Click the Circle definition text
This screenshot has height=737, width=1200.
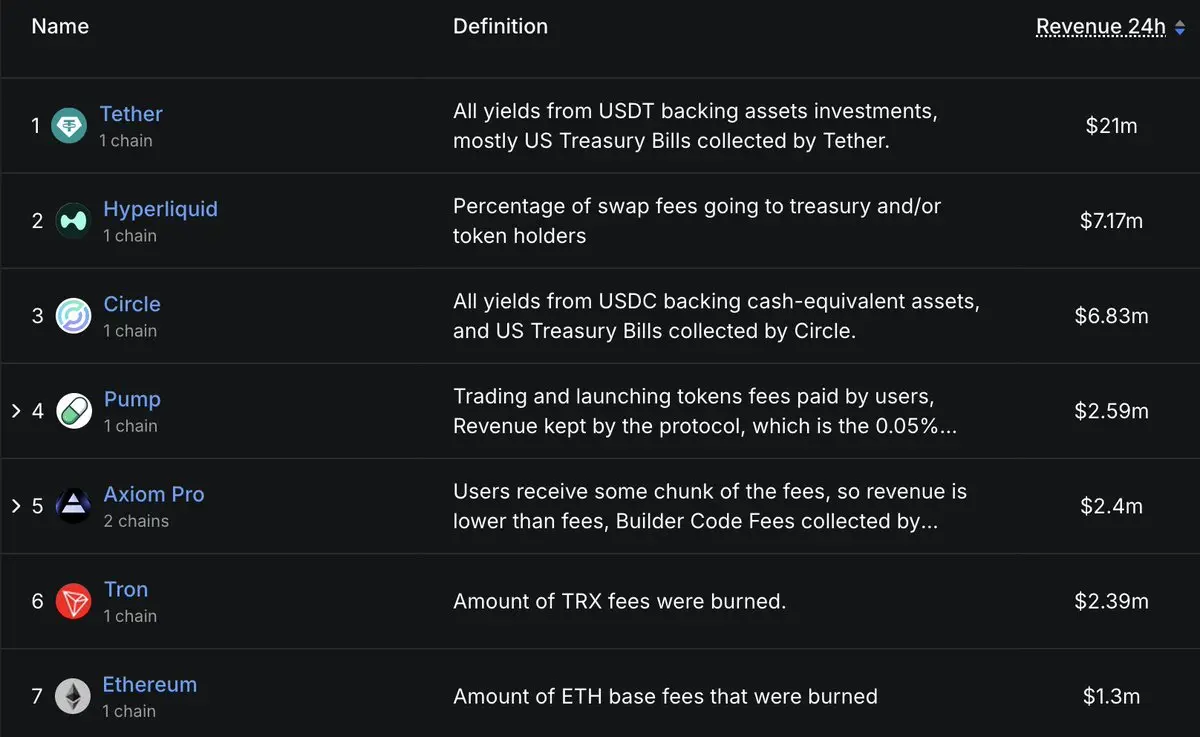click(x=716, y=316)
